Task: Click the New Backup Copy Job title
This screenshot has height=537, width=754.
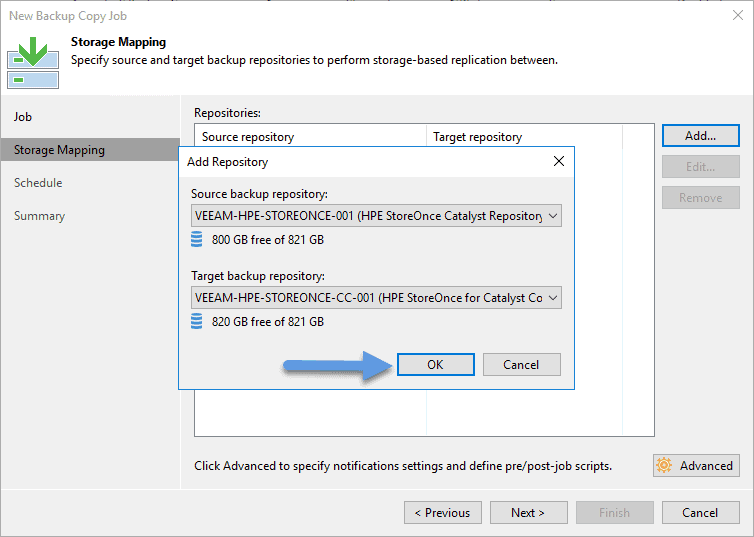Action: (68, 16)
